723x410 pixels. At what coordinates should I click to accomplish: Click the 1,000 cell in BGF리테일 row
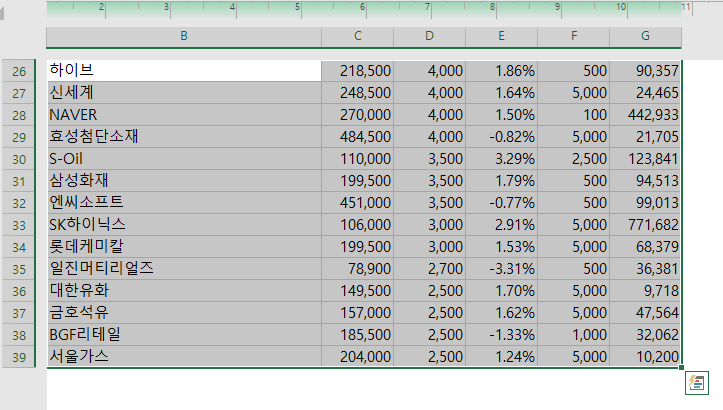pos(574,334)
